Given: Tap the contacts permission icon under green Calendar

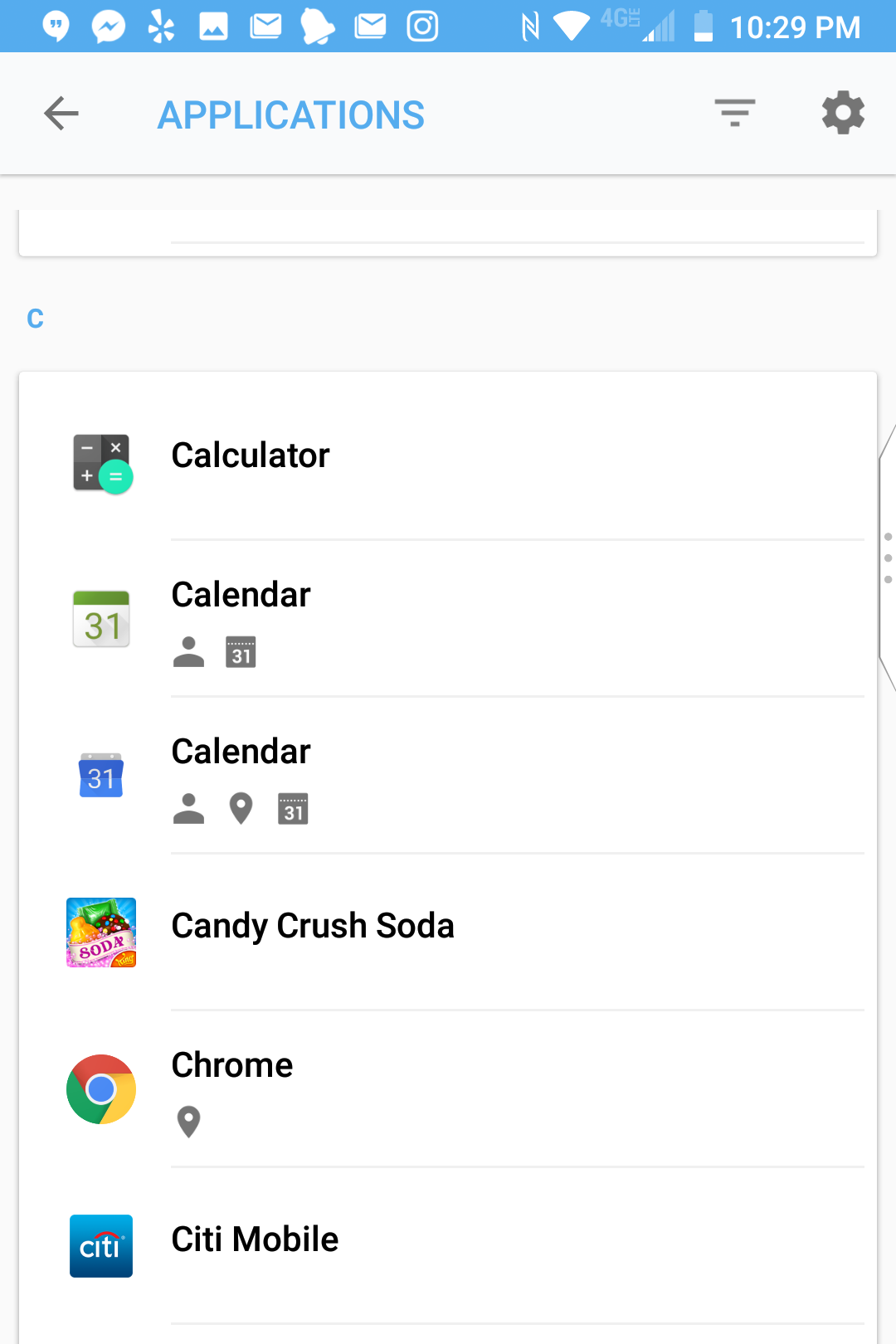Looking at the screenshot, I should tap(189, 652).
